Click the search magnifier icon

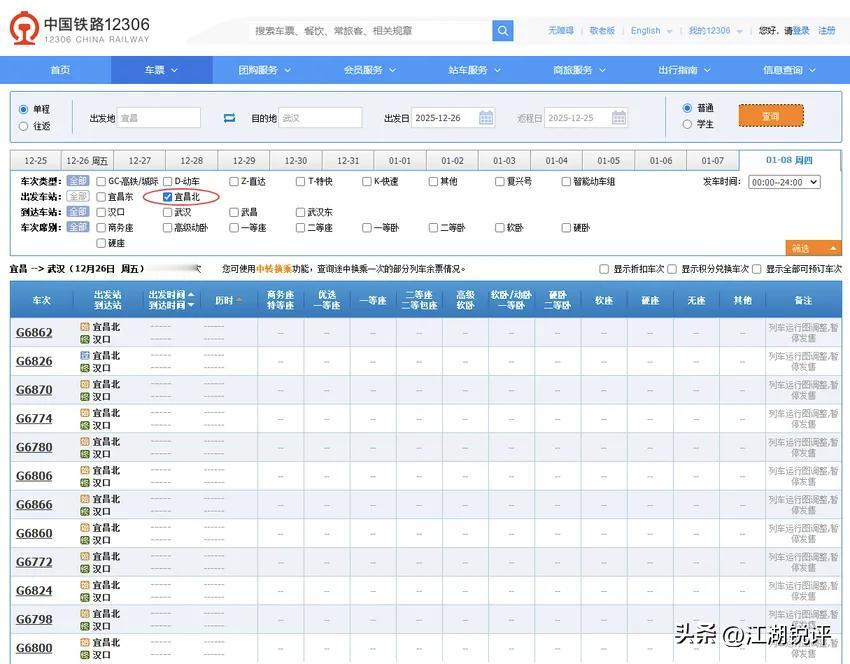pos(502,30)
